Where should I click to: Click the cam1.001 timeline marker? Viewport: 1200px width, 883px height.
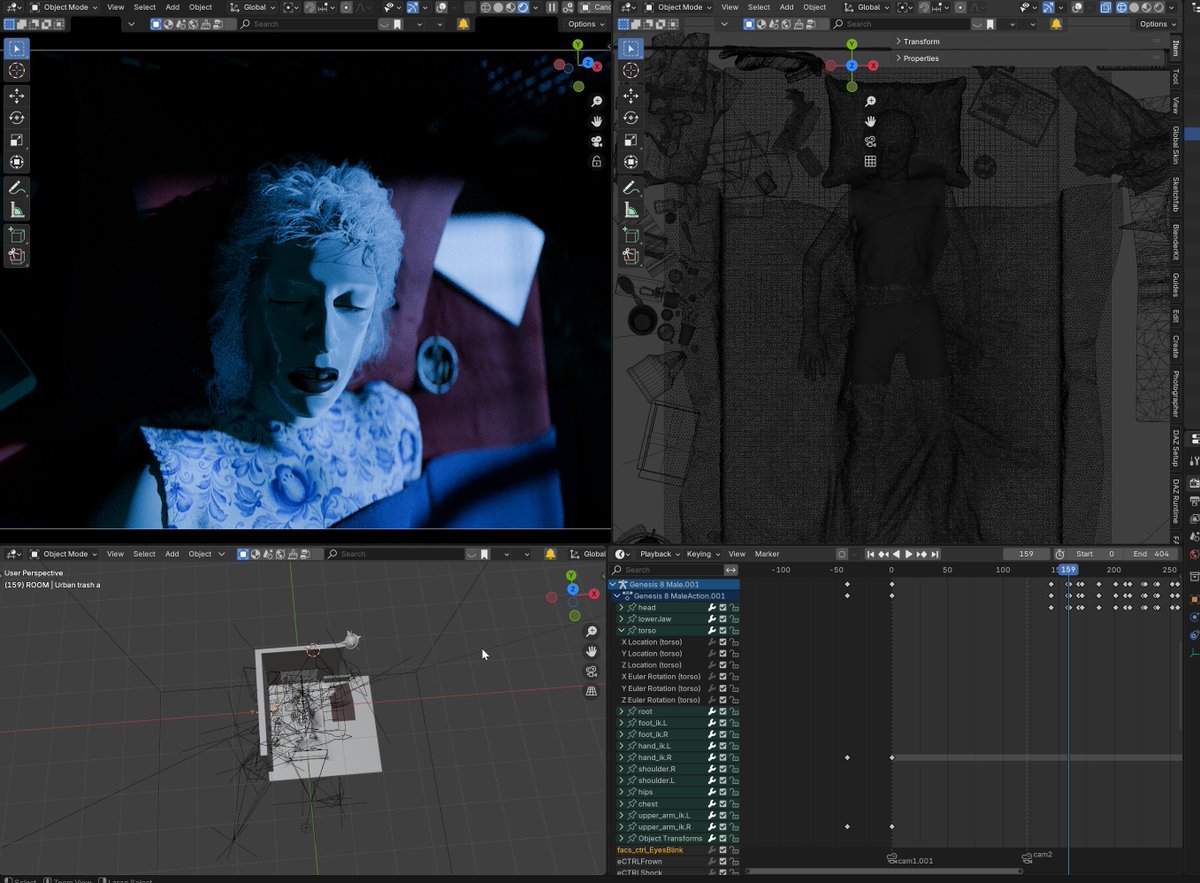pos(909,859)
